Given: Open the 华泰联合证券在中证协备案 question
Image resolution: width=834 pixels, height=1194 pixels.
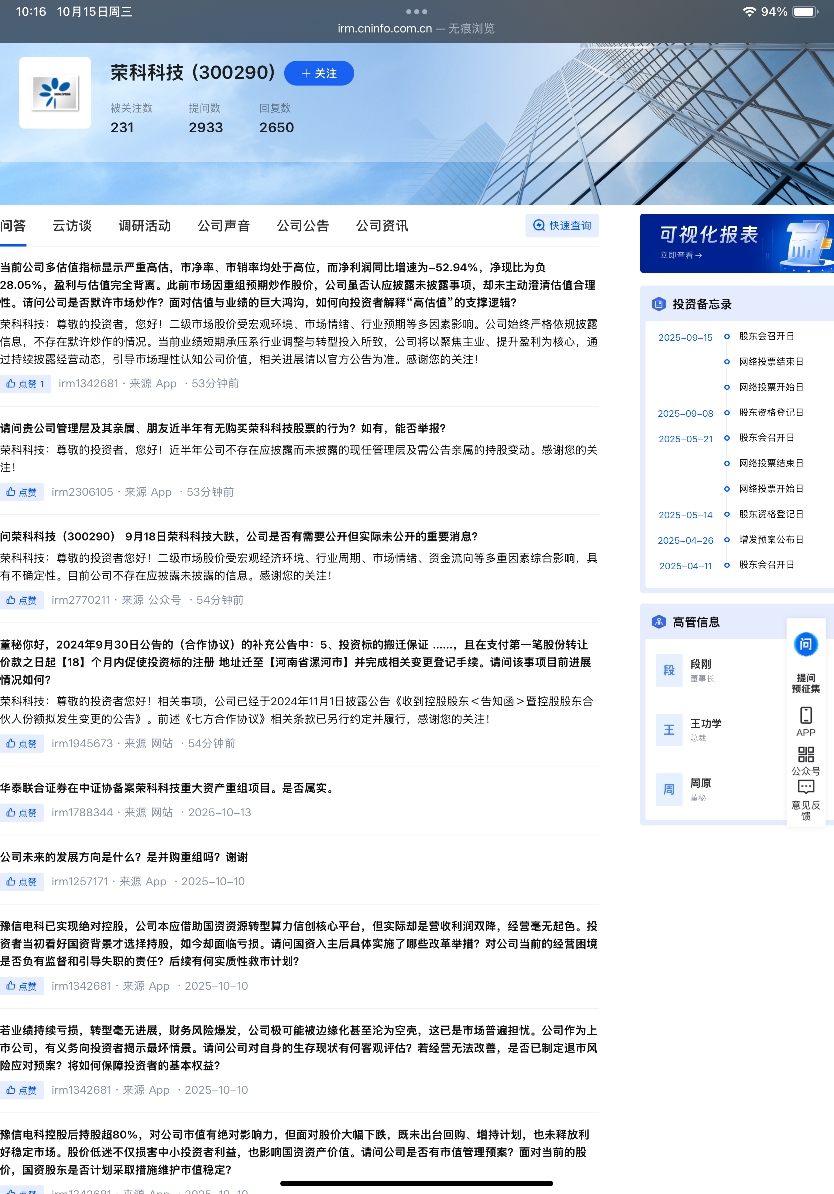Looking at the screenshot, I should 167,788.
